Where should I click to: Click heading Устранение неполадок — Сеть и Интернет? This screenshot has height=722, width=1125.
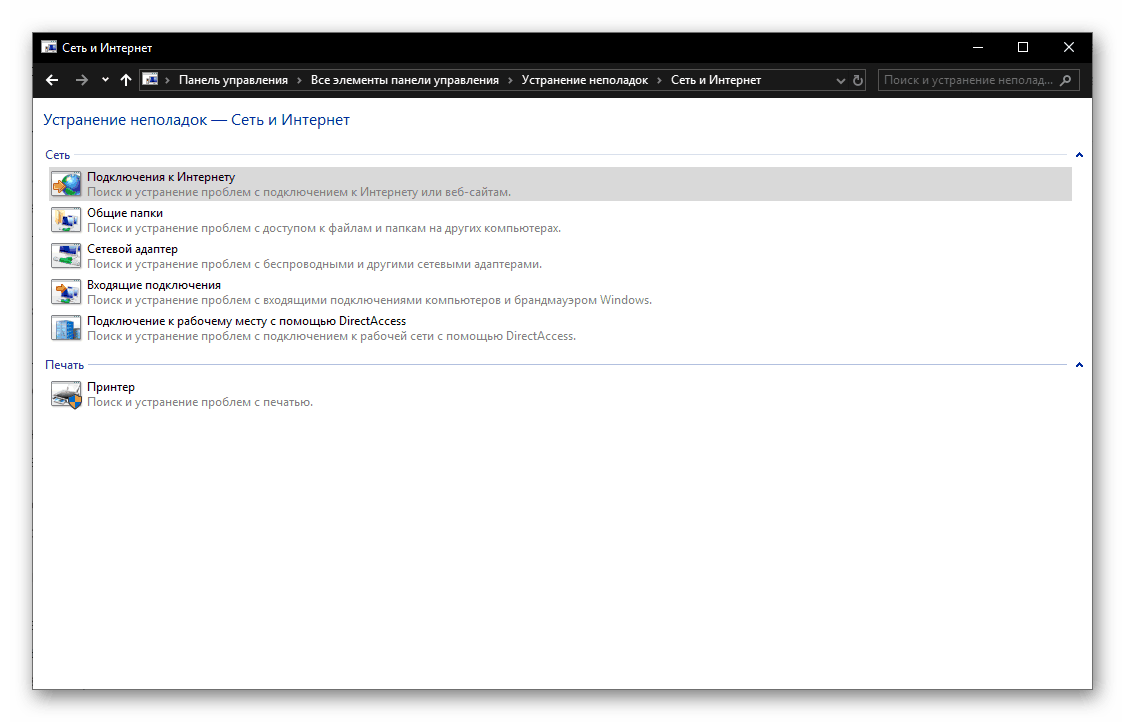197,120
